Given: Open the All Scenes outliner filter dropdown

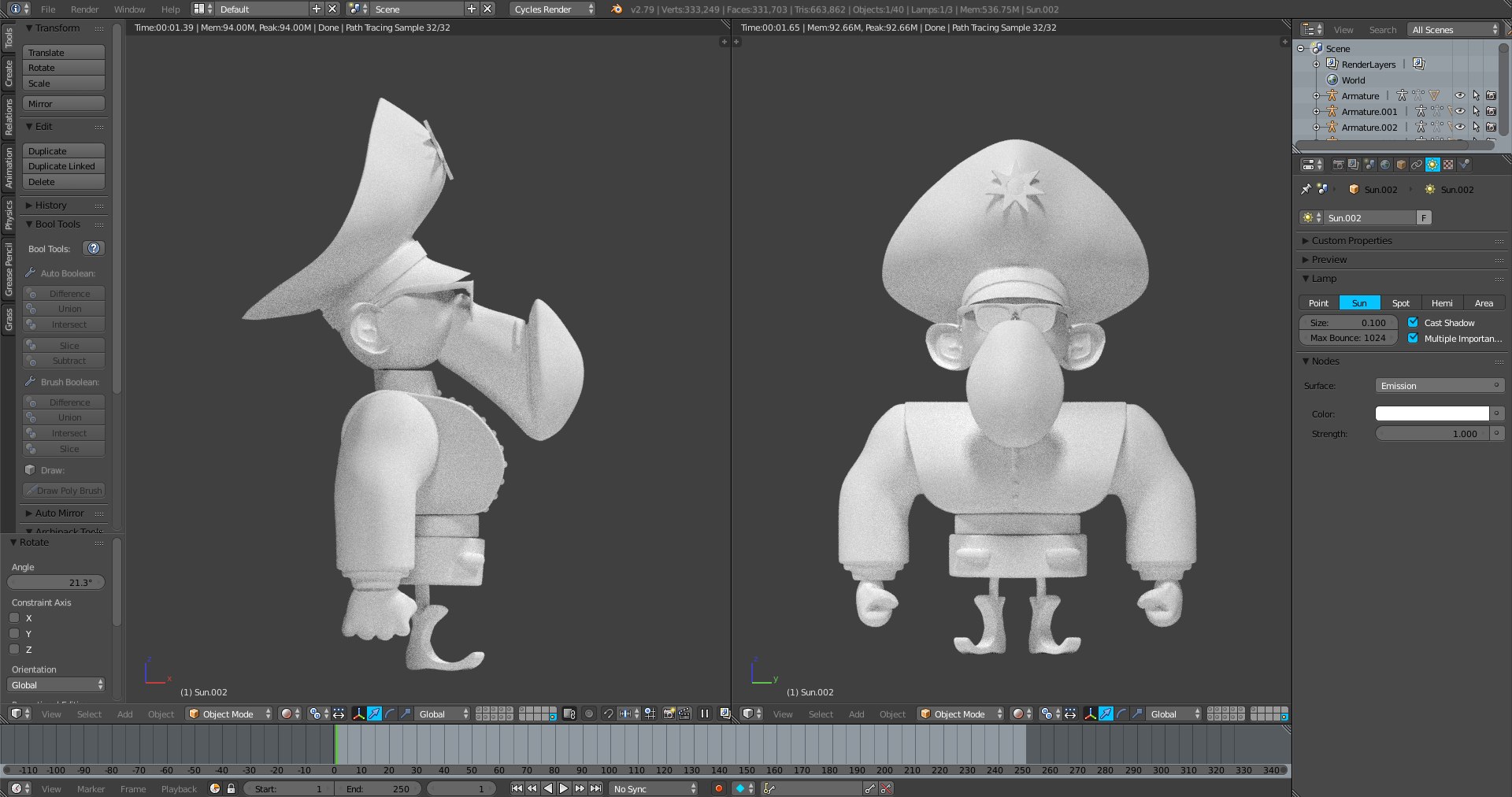Looking at the screenshot, I should click(1454, 29).
